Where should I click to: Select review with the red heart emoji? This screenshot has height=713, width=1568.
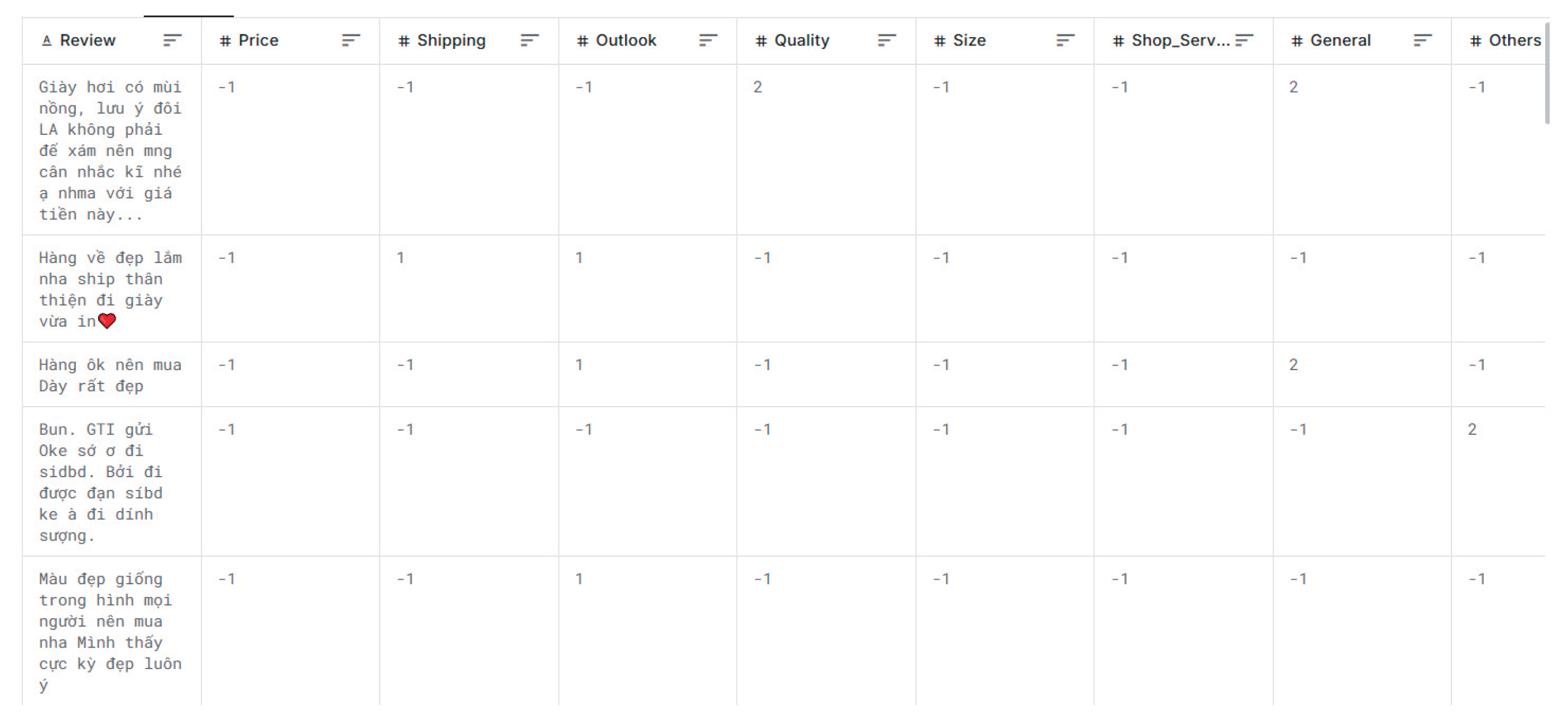coord(110,289)
